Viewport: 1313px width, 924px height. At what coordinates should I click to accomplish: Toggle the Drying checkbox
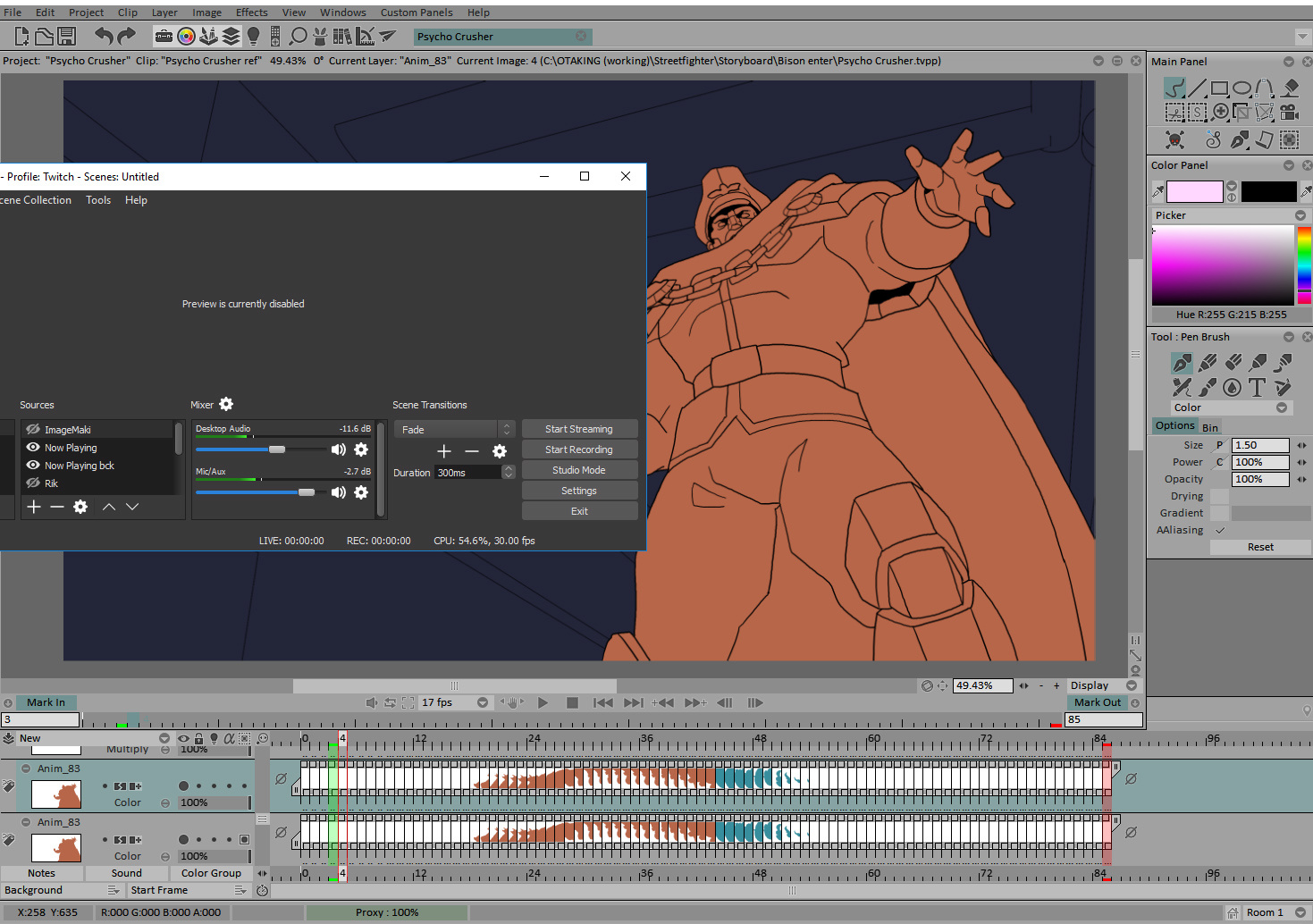click(1220, 496)
